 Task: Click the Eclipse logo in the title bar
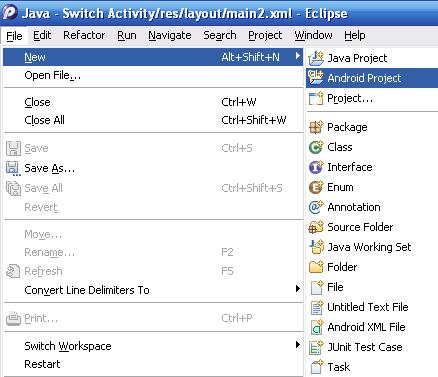click(x=10, y=13)
